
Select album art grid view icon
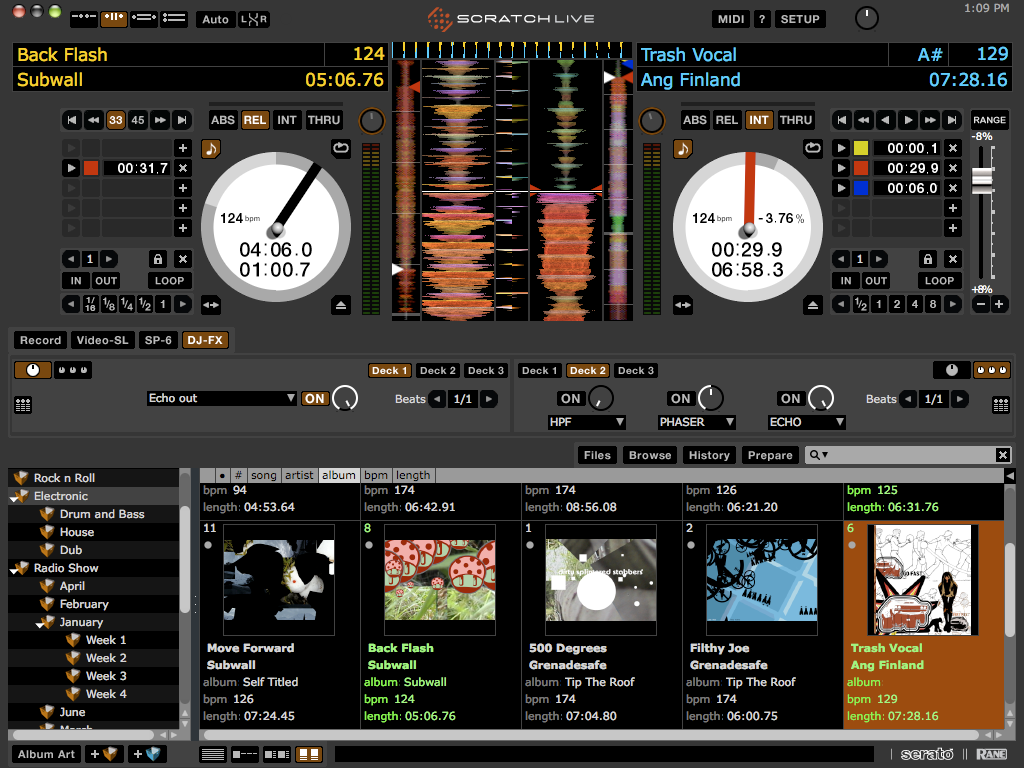(309, 755)
